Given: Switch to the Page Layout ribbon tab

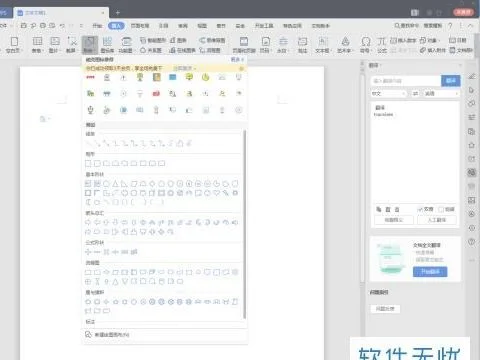Looking at the screenshot, I should [x=140, y=26].
